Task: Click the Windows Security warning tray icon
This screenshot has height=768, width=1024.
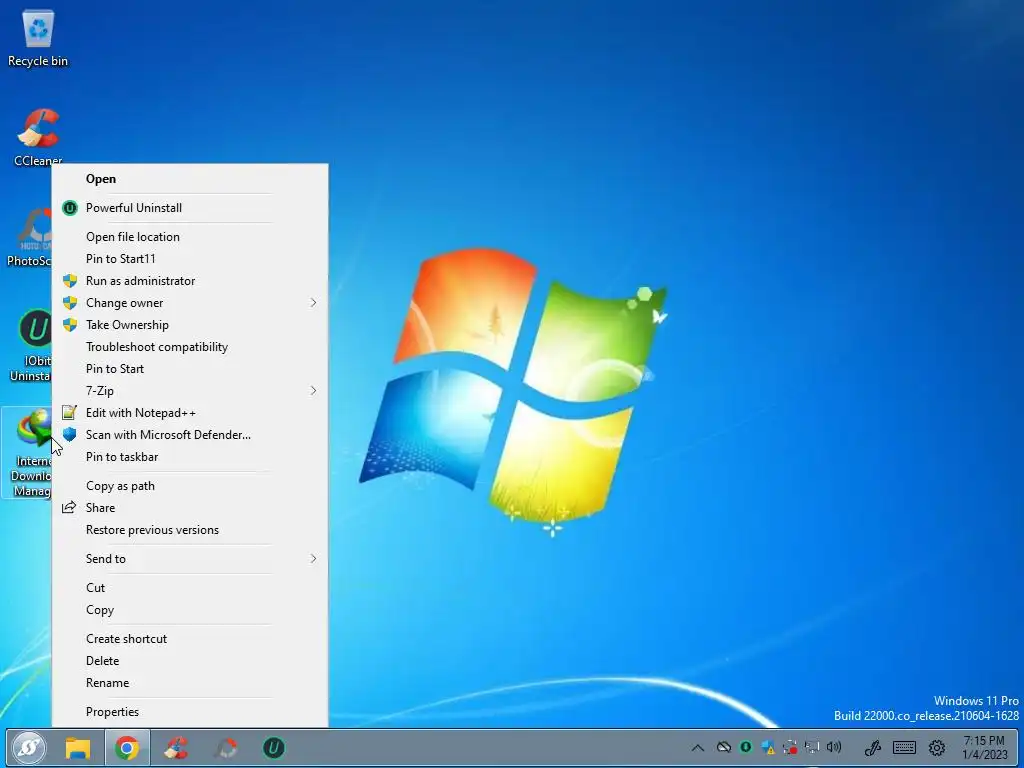Action: pyautogui.click(x=768, y=747)
